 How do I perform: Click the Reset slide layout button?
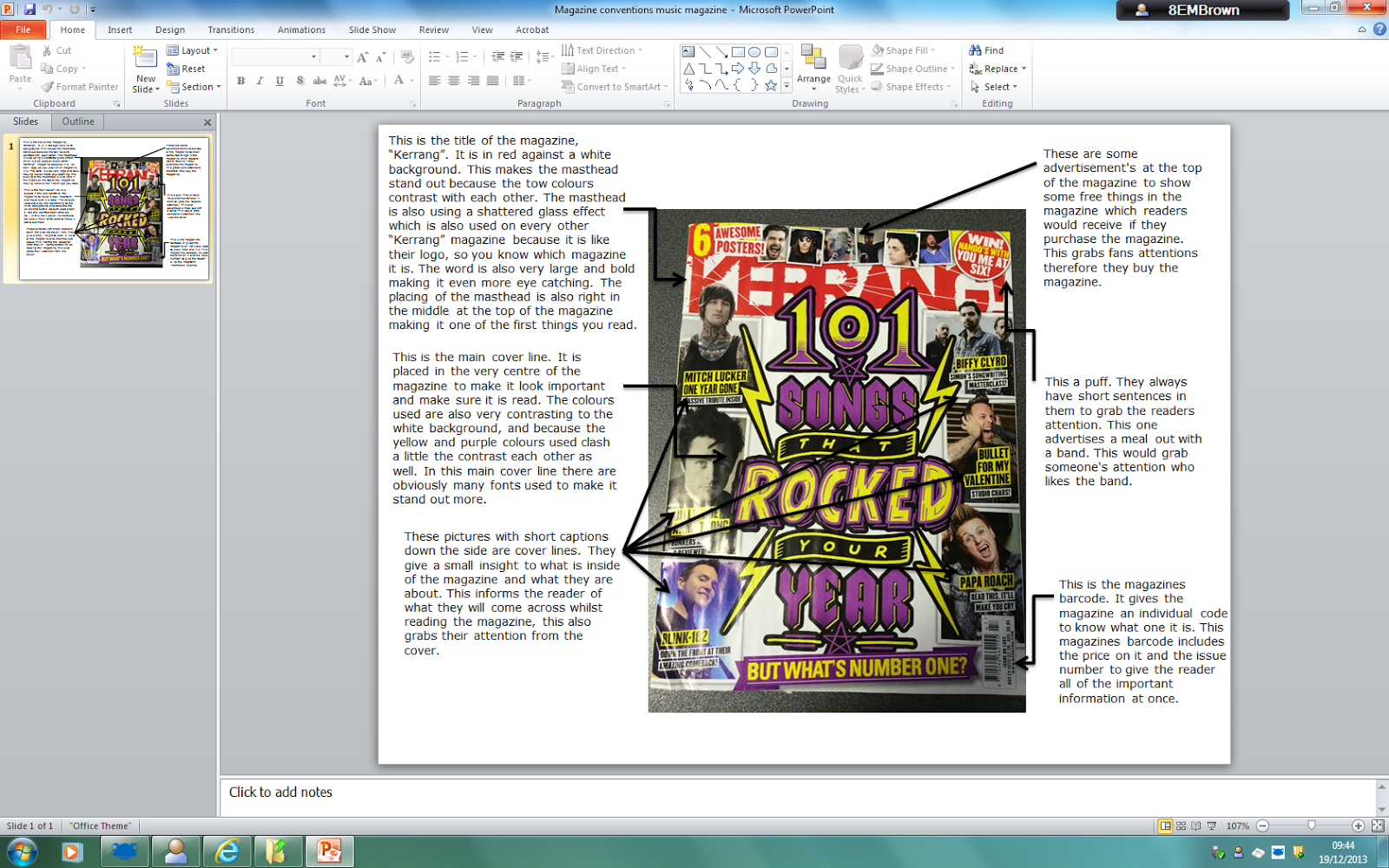[186, 69]
